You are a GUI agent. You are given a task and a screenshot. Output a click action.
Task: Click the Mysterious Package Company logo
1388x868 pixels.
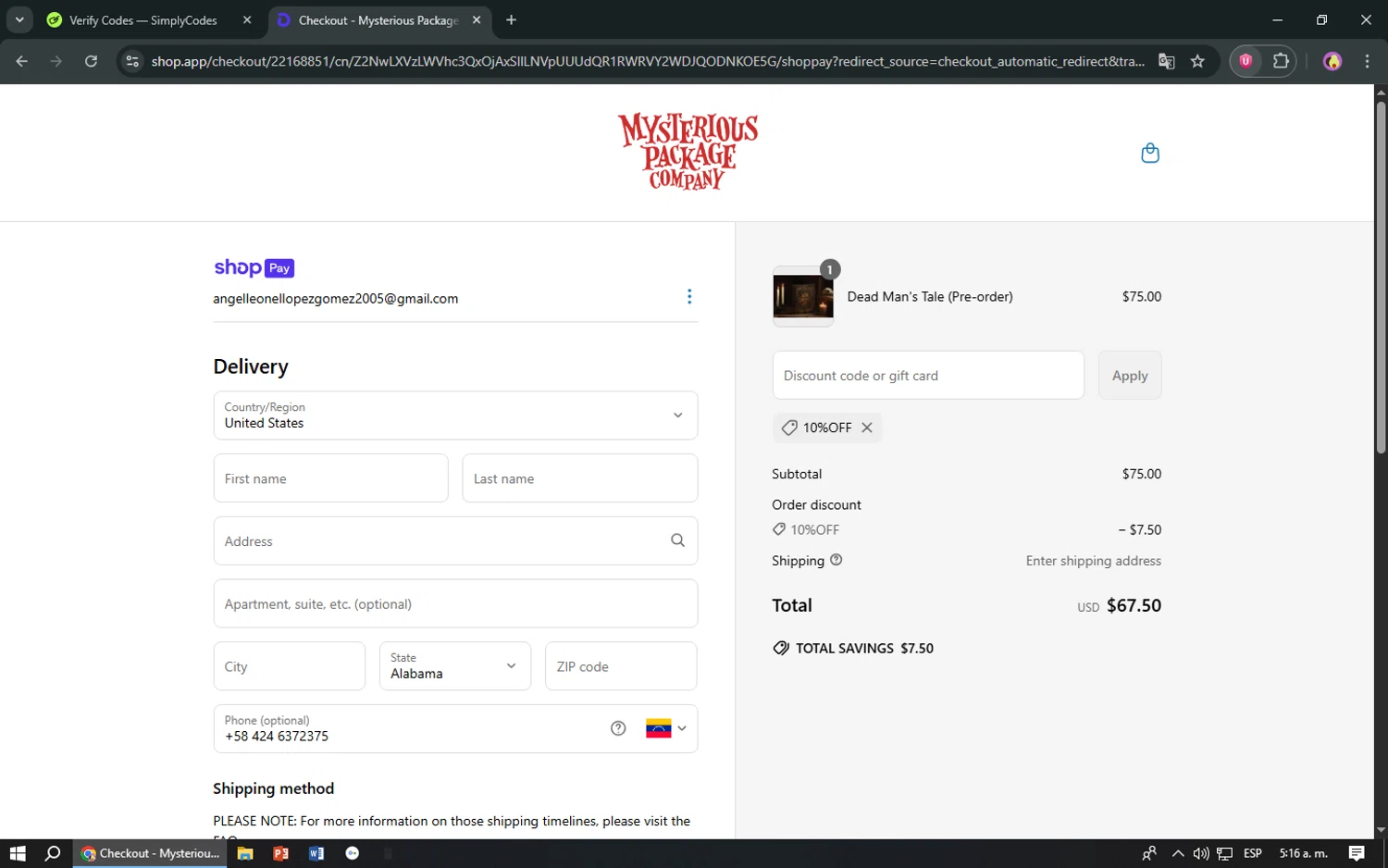click(688, 152)
